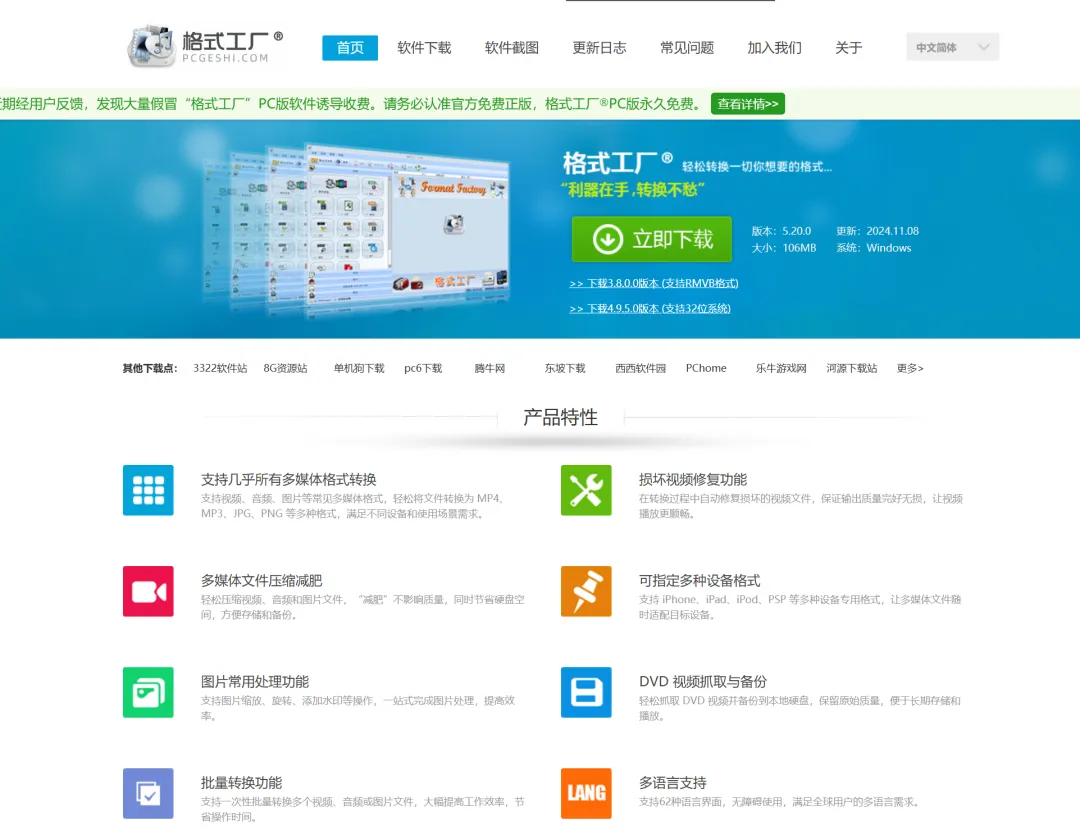Go to the 首页 tab
1080x839 pixels.
point(350,48)
